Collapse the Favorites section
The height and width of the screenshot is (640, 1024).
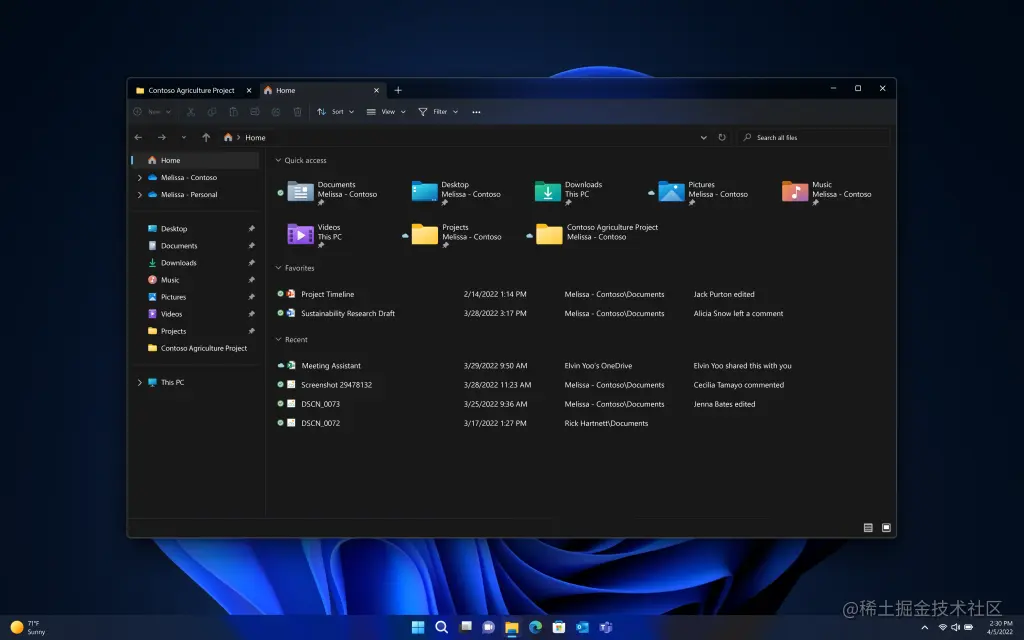(x=278, y=268)
